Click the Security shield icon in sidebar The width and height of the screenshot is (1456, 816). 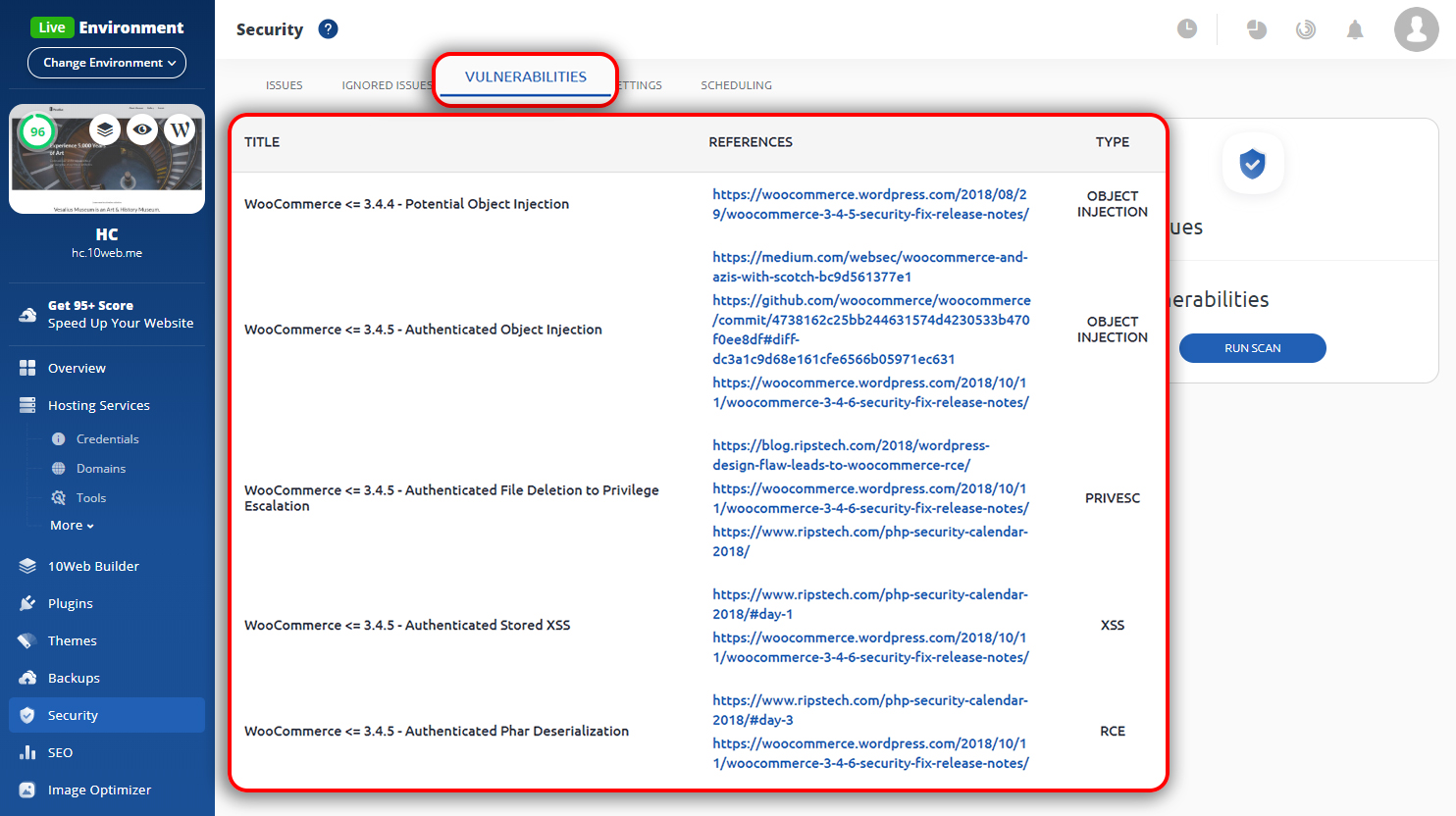pyautogui.click(x=27, y=715)
